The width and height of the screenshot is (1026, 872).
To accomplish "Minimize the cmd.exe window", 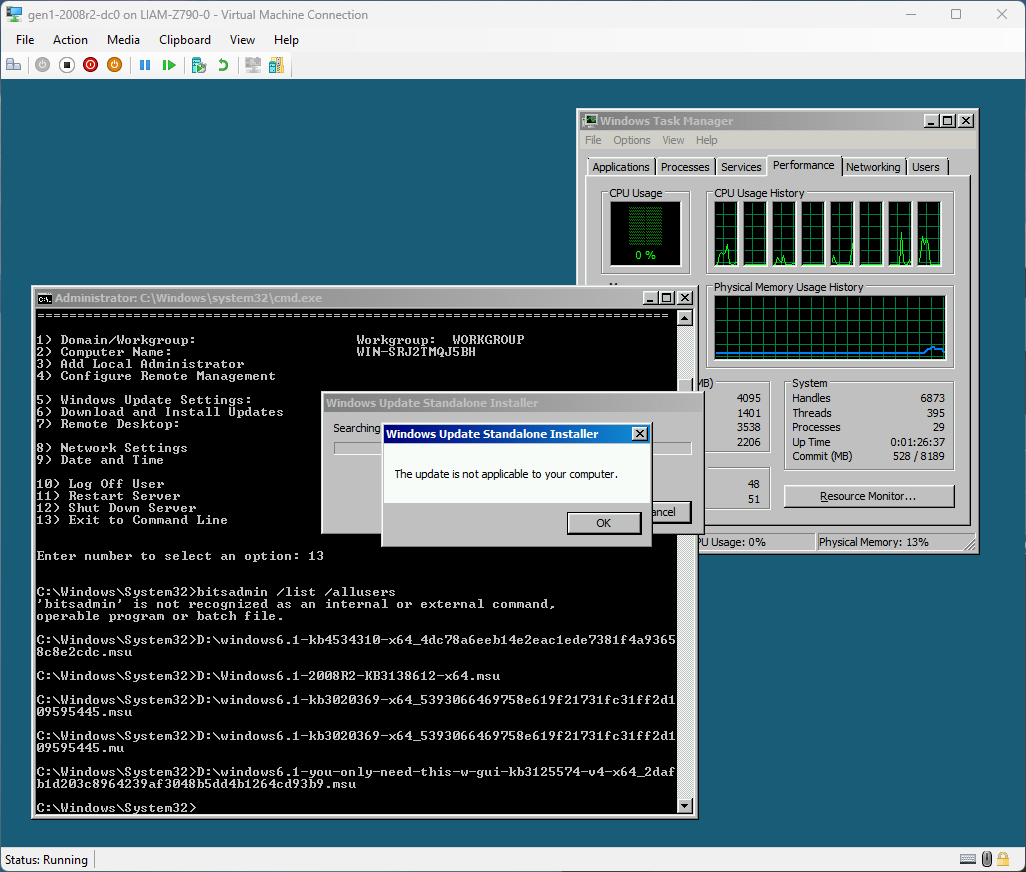I will pyautogui.click(x=650, y=298).
